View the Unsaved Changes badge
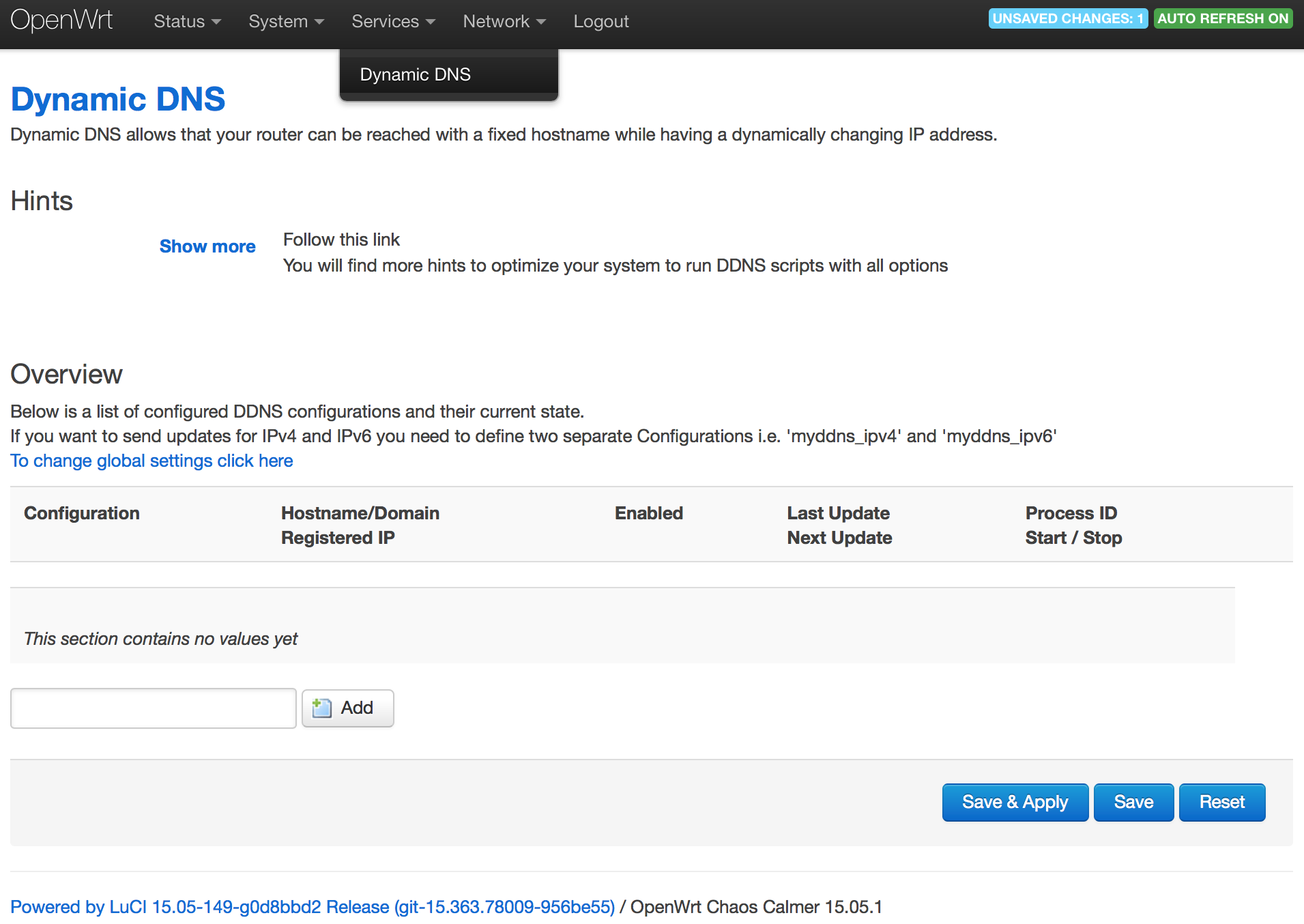1304x924 pixels. point(1068,18)
